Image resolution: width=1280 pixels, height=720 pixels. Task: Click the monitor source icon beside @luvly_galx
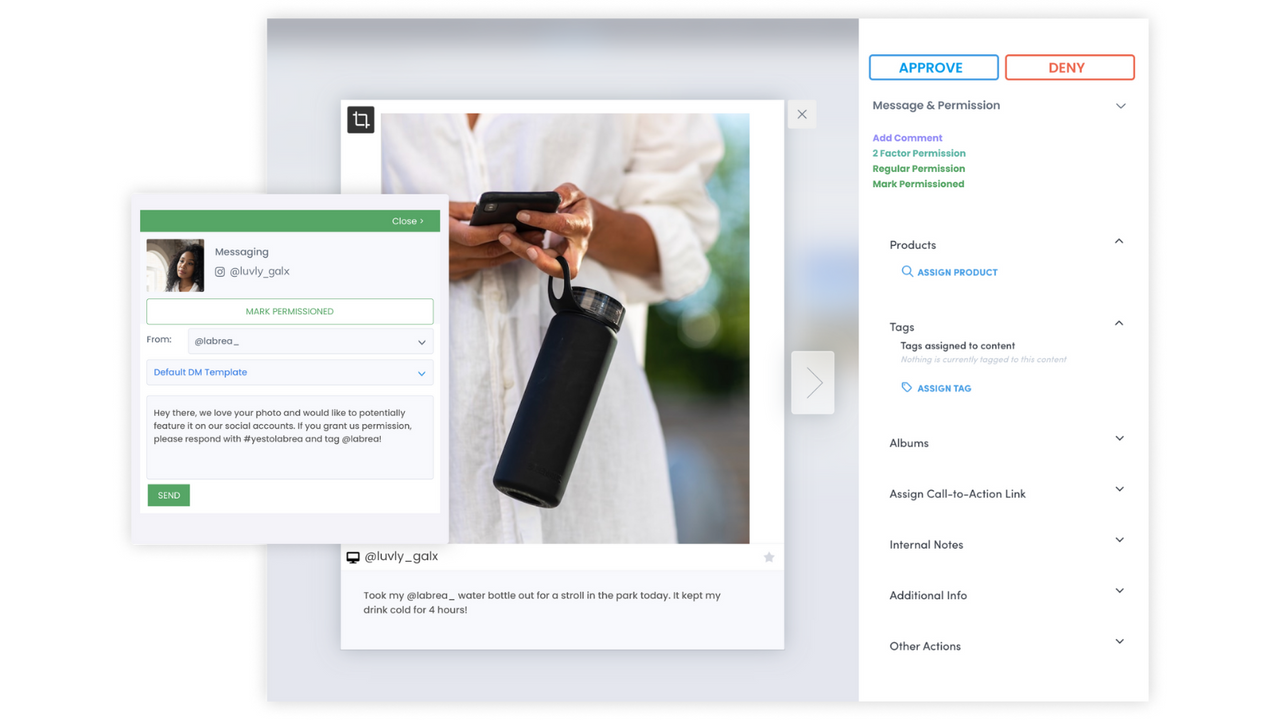pos(353,556)
